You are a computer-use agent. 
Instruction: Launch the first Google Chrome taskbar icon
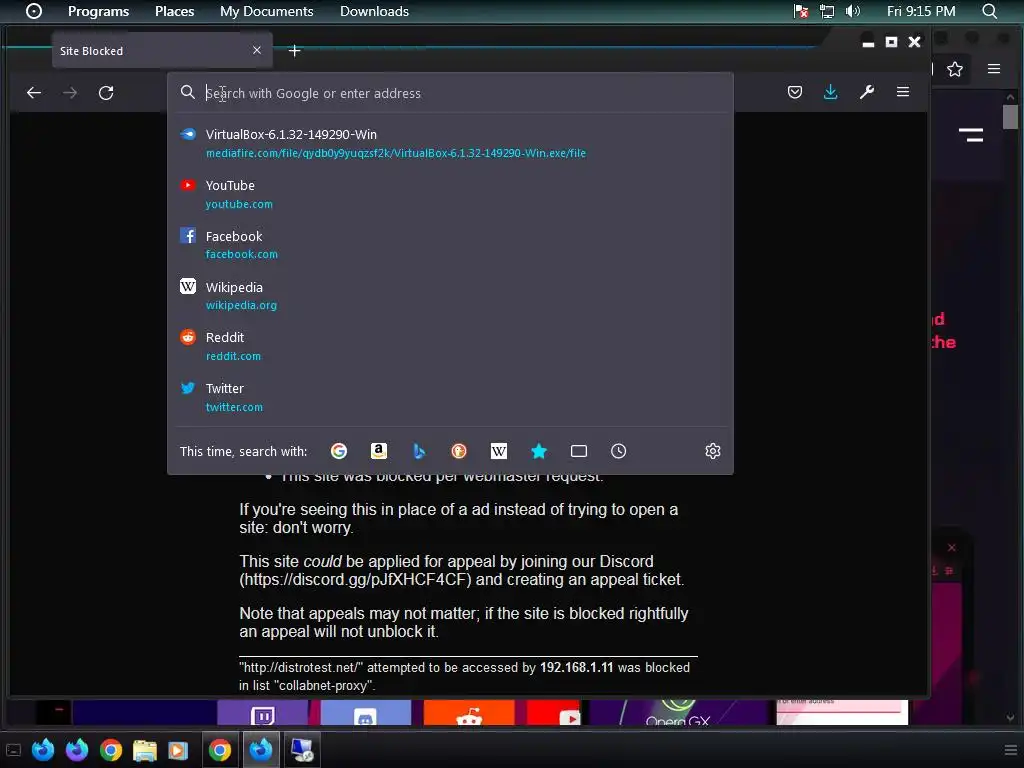(111, 750)
